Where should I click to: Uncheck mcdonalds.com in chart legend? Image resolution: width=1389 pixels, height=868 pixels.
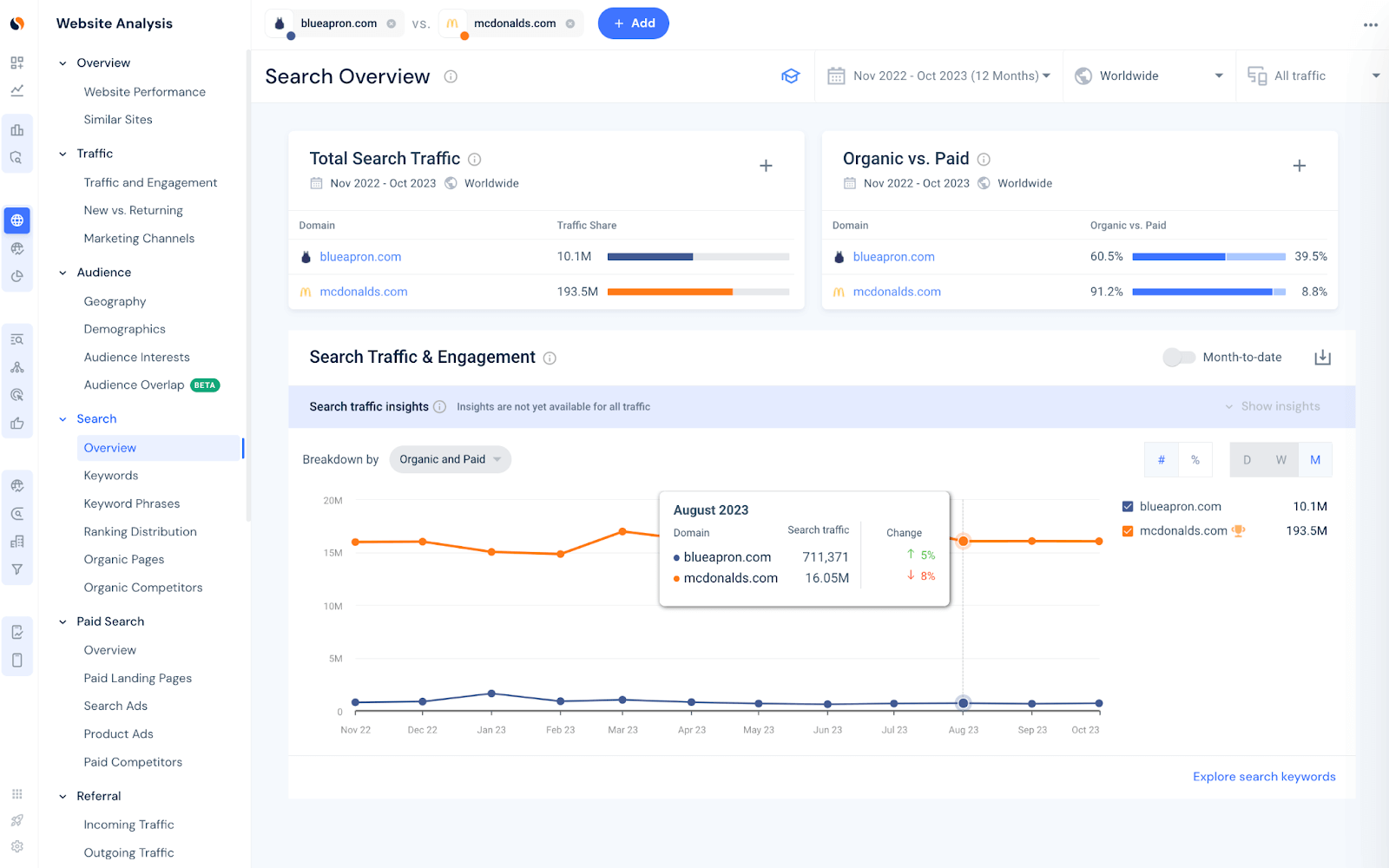coord(1128,531)
